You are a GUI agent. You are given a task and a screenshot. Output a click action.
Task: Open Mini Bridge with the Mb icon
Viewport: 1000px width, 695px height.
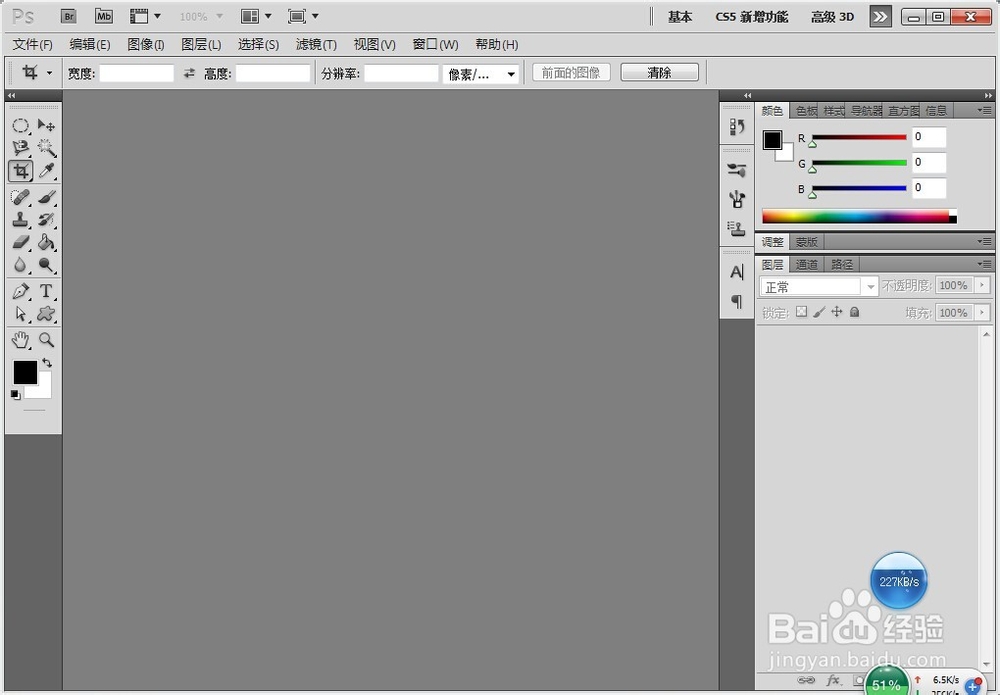click(x=104, y=17)
